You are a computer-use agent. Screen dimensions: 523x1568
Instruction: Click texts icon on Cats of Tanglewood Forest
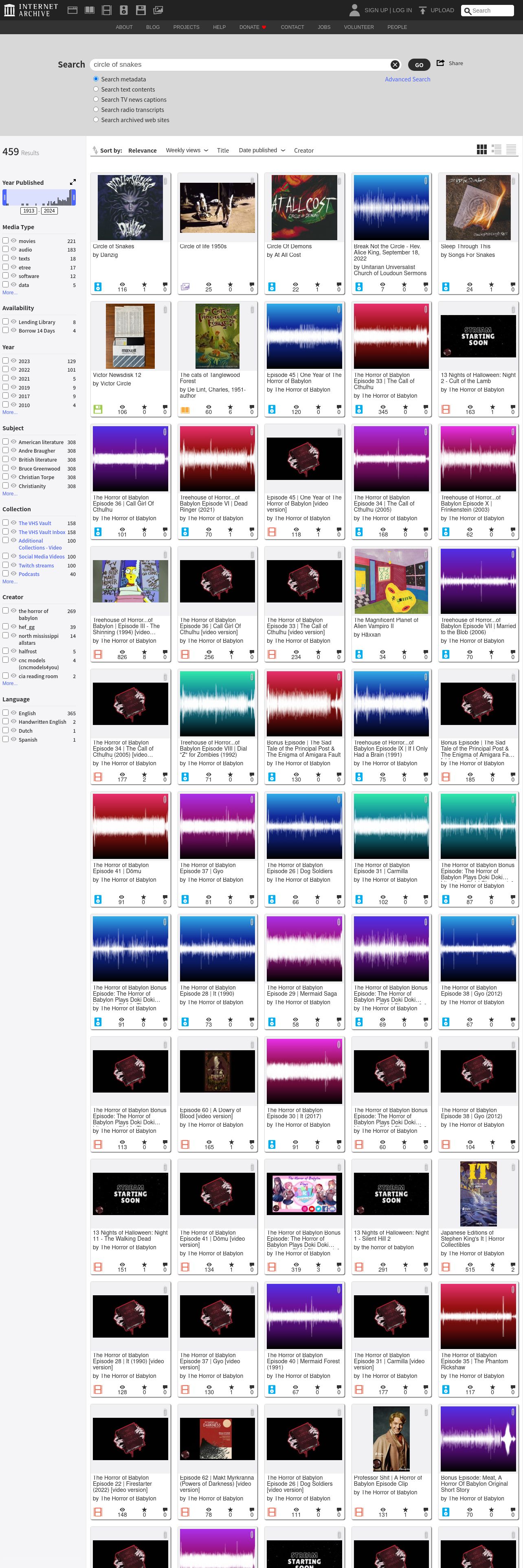click(x=185, y=410)
